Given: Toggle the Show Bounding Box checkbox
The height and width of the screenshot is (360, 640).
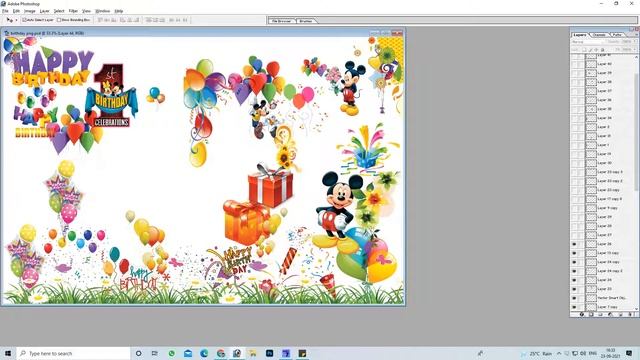Looking at the screenshot, I should click(59, 20).
